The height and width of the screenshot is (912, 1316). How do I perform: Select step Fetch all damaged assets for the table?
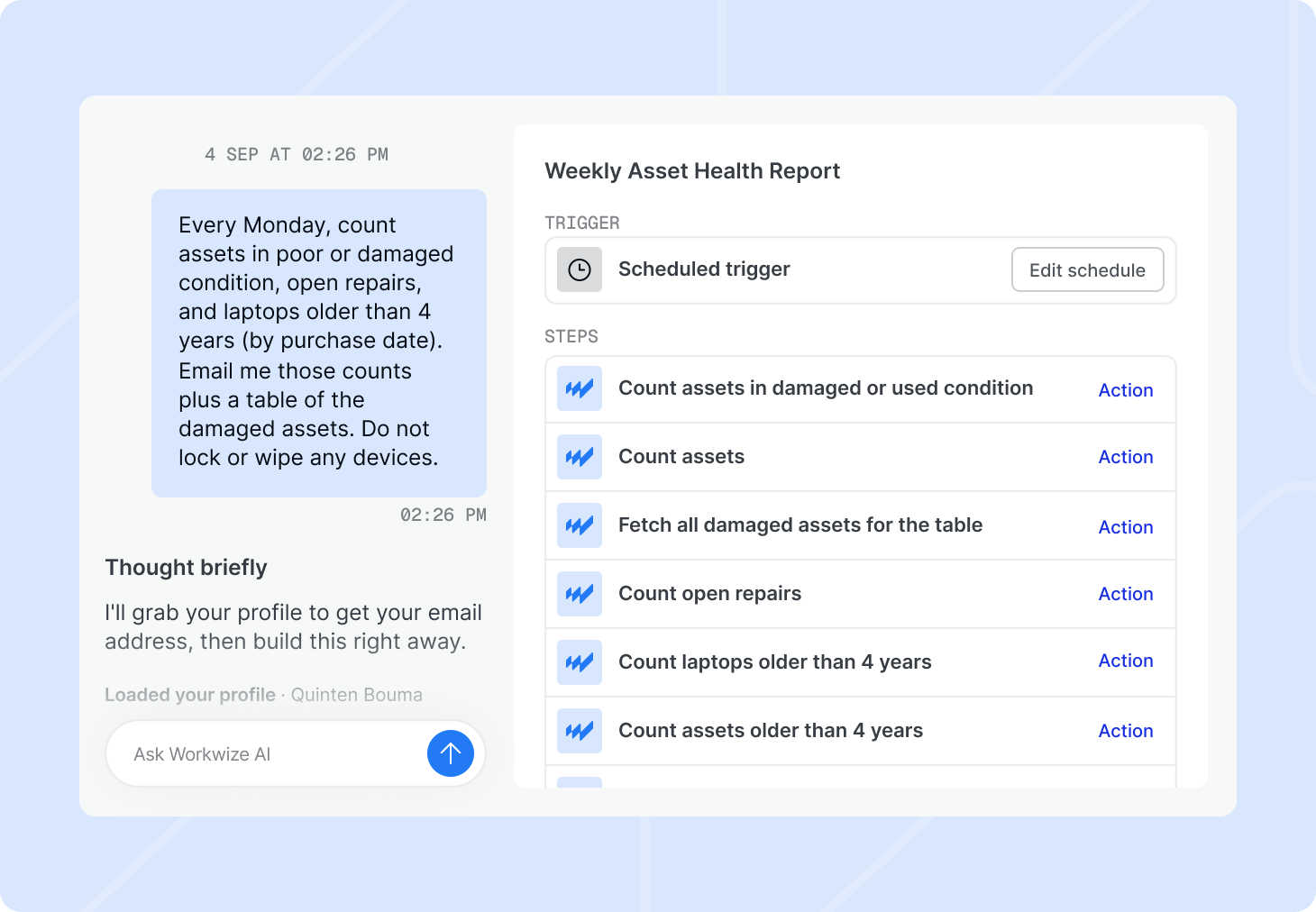point(800,525)
